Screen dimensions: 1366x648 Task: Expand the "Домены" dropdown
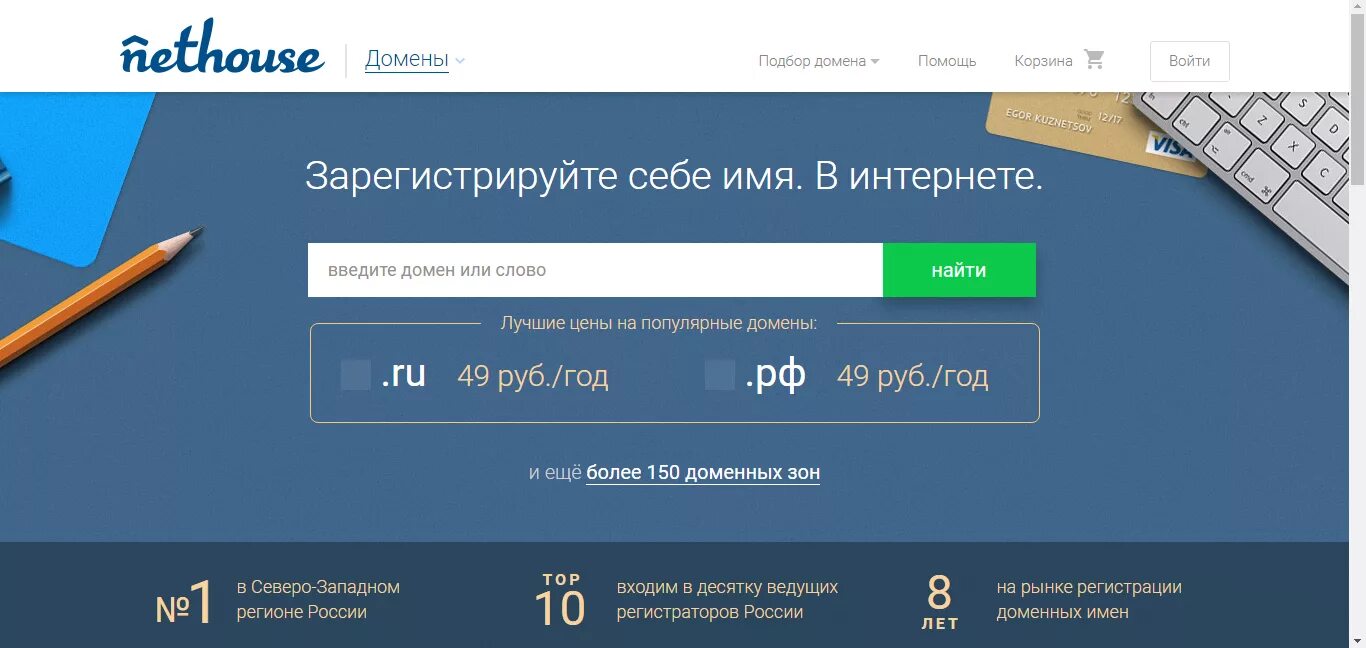(407, 59)
